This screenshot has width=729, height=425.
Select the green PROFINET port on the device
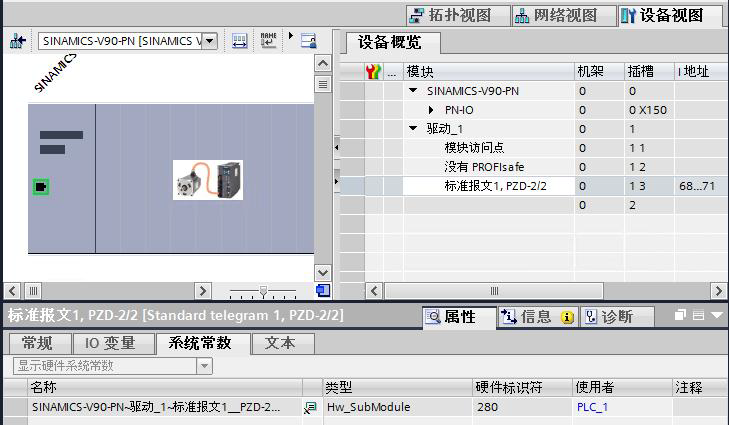[41, 187]
